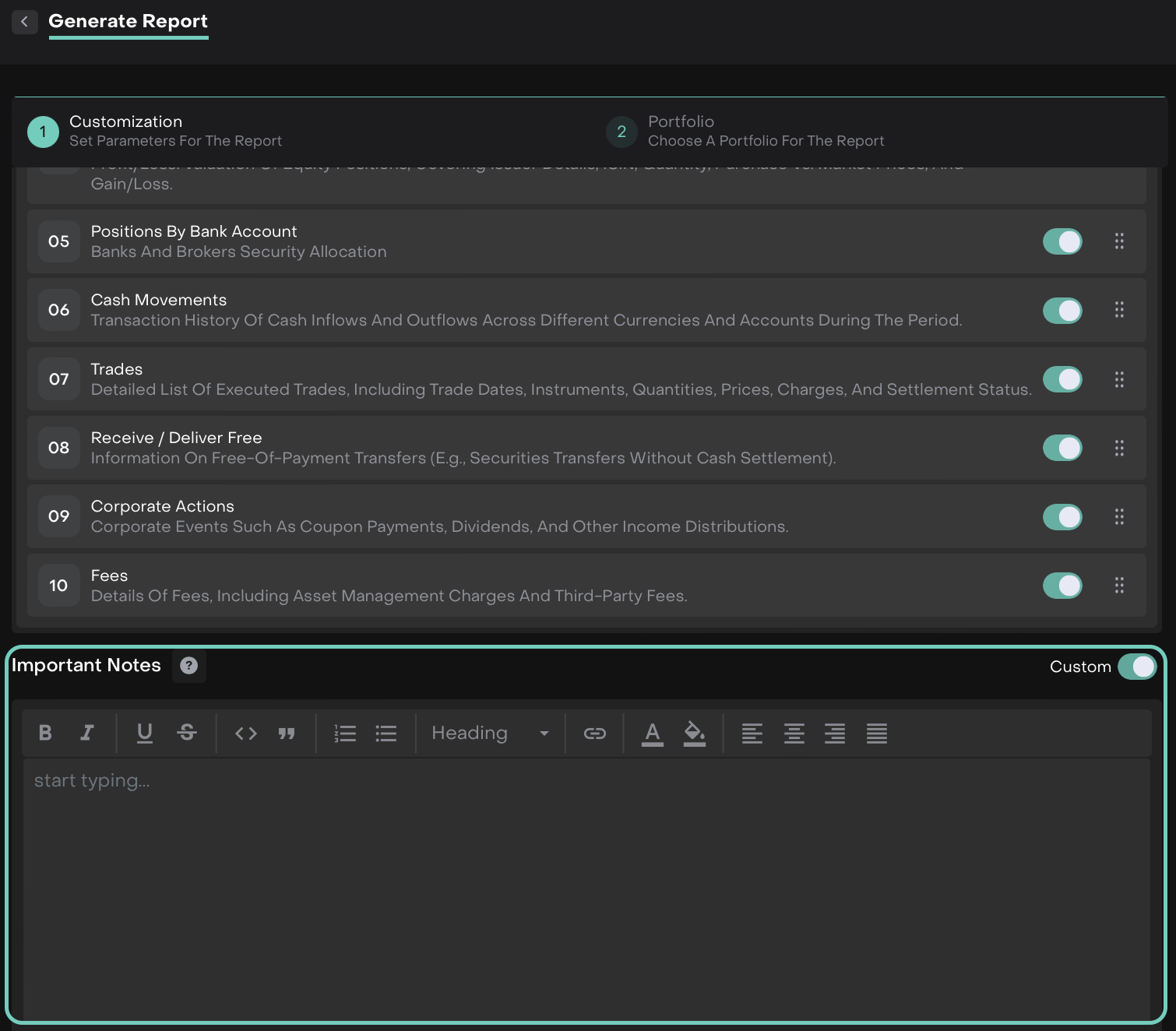The image size is (1176, 1031).
Task: Insert a code block with the code icon
Action: point(246,733)
